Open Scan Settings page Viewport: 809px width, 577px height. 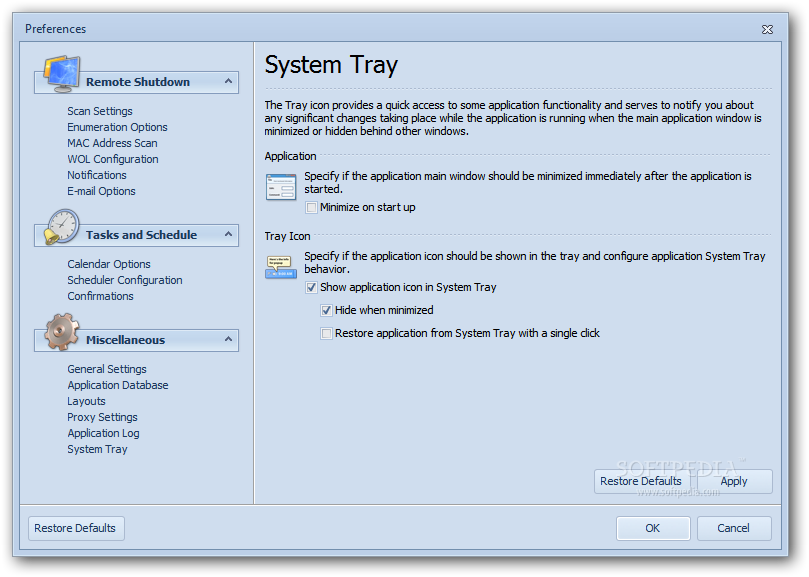(100, 111)
